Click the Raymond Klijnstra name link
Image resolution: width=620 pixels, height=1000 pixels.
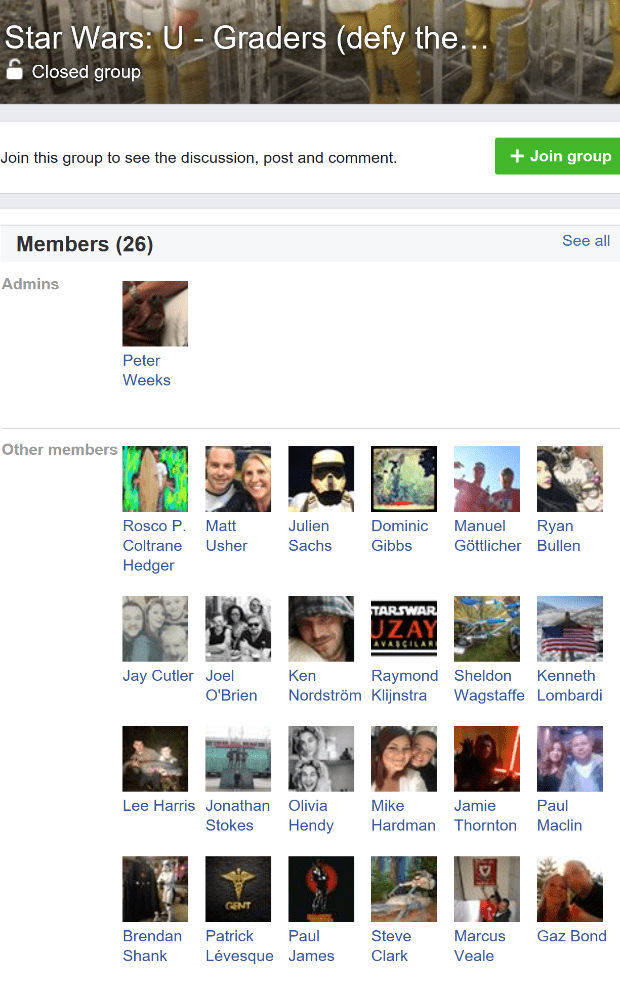pos(404,686)
